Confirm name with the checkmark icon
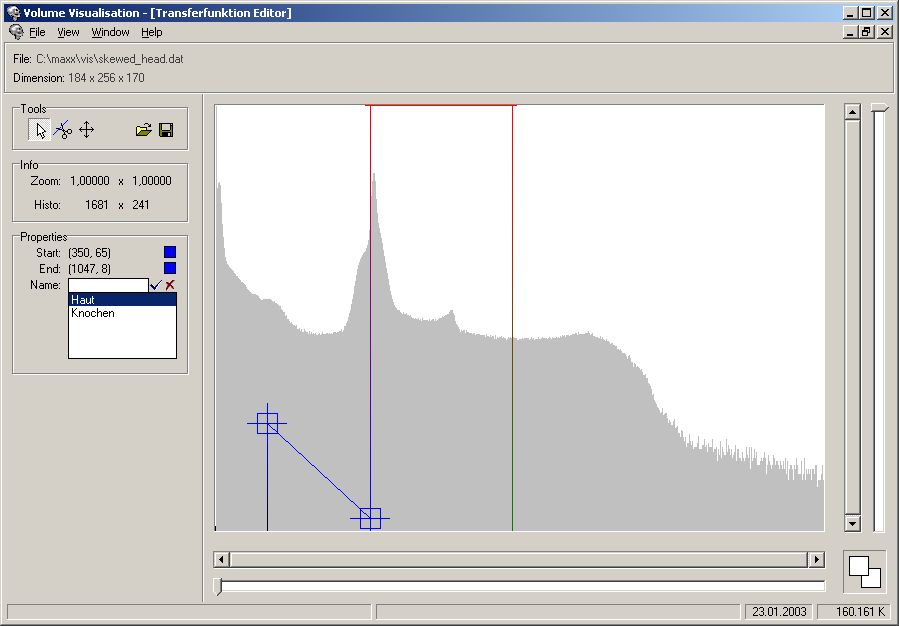The width and height of the screenshot is (899, 626). [155, 285]
